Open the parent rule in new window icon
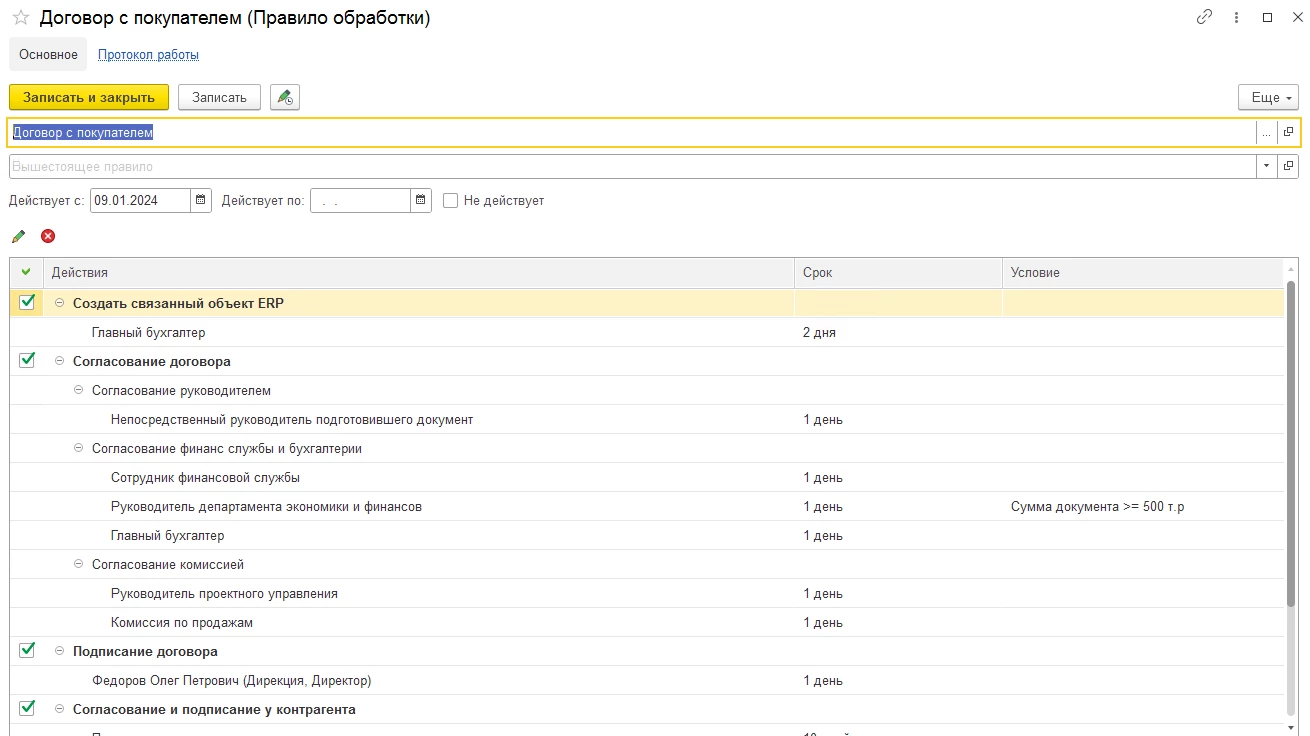This screenshot has width=1310, height=736. [x=1288, y=166]
